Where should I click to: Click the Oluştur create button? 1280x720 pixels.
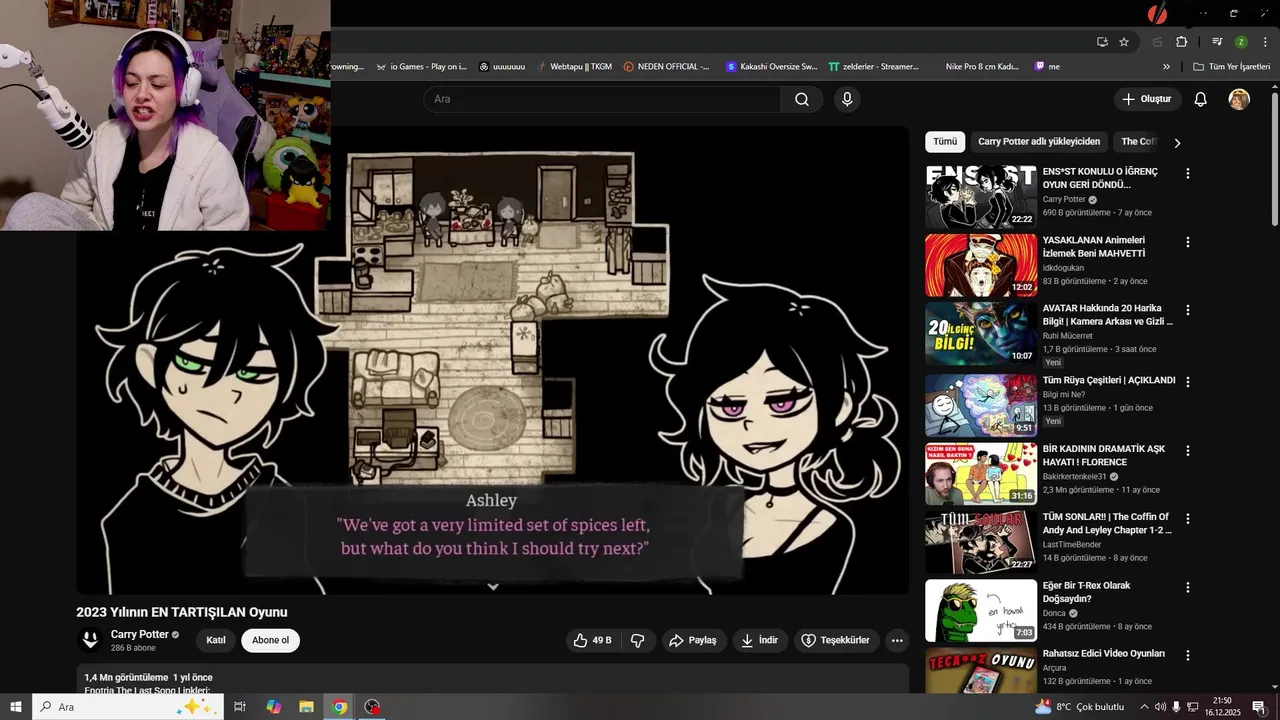1147,99
